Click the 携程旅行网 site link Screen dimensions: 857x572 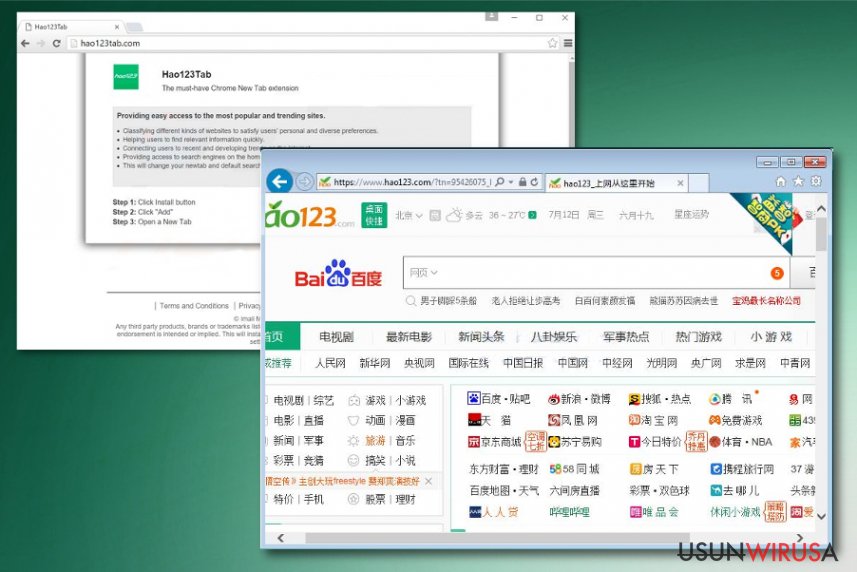tap(742, 469)
